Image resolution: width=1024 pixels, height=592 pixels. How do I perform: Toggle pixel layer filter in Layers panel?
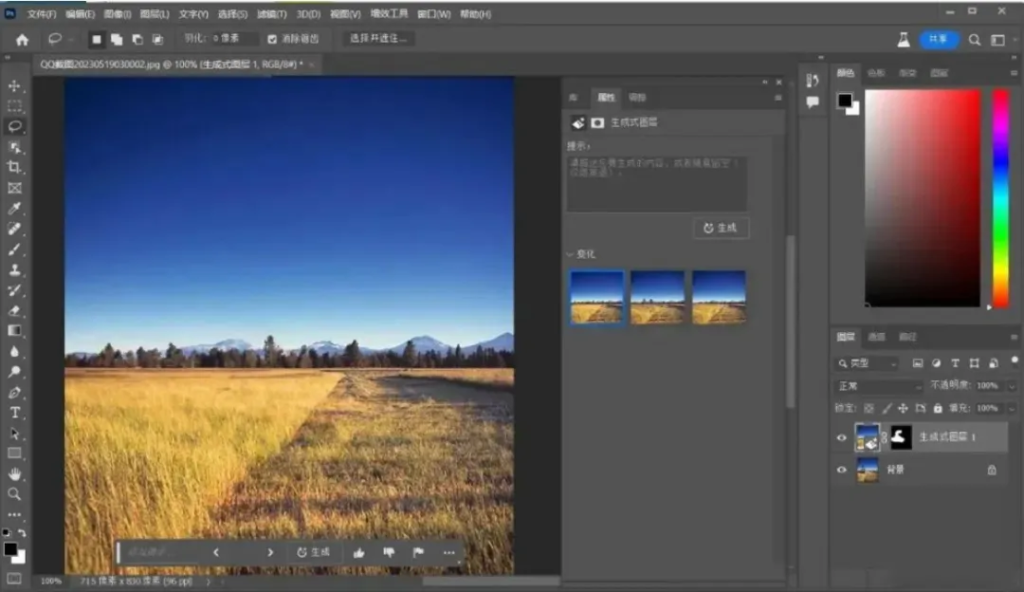click(x=918, y=363)
